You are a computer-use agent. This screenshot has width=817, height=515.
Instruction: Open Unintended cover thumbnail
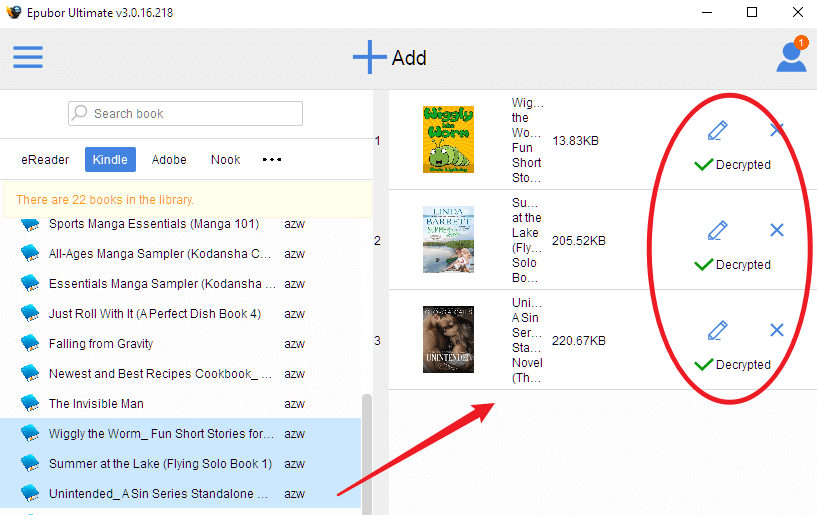[x=448, y=340]
